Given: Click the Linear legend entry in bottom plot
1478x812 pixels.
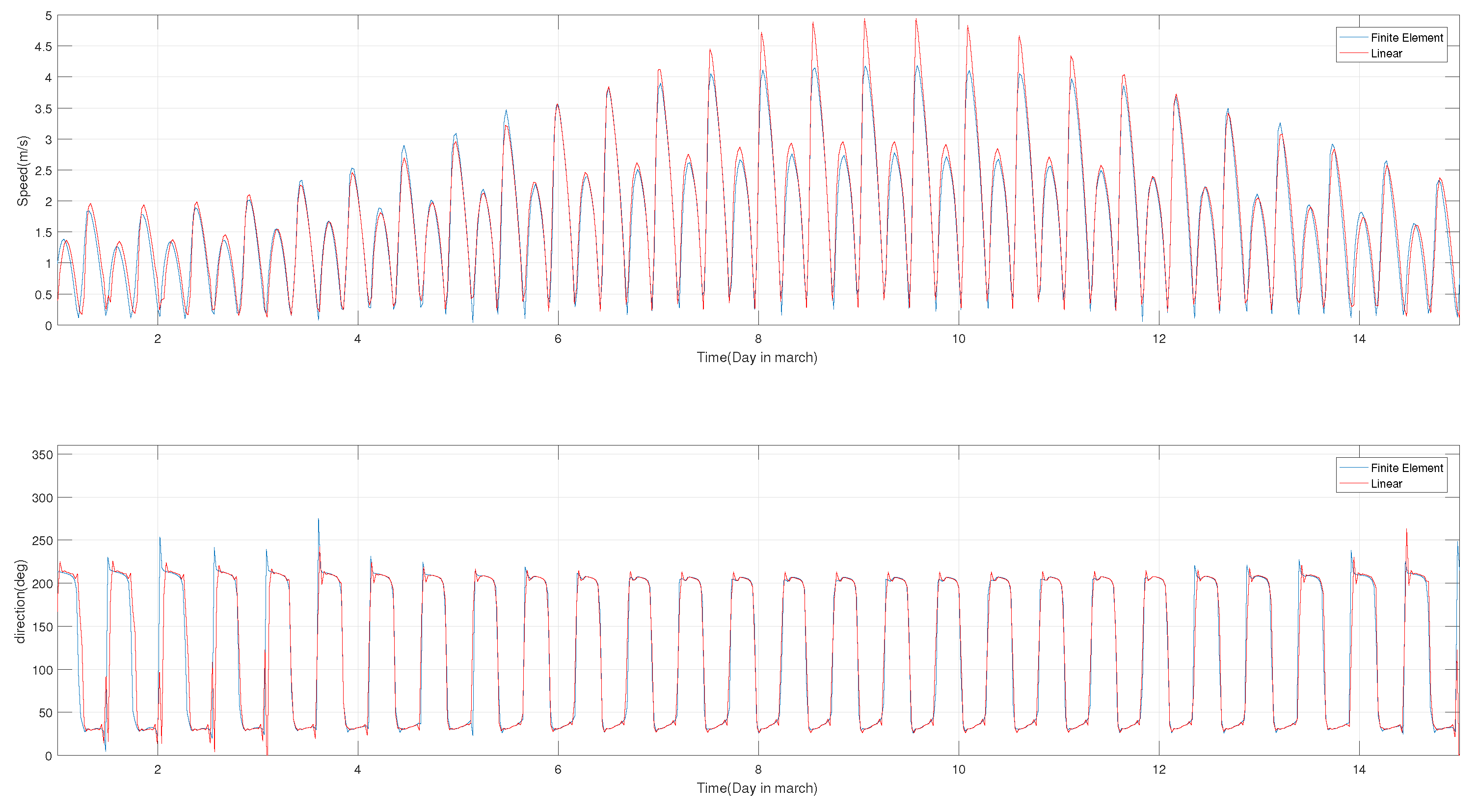Looking at the screenshot, I should [1386, 483].
